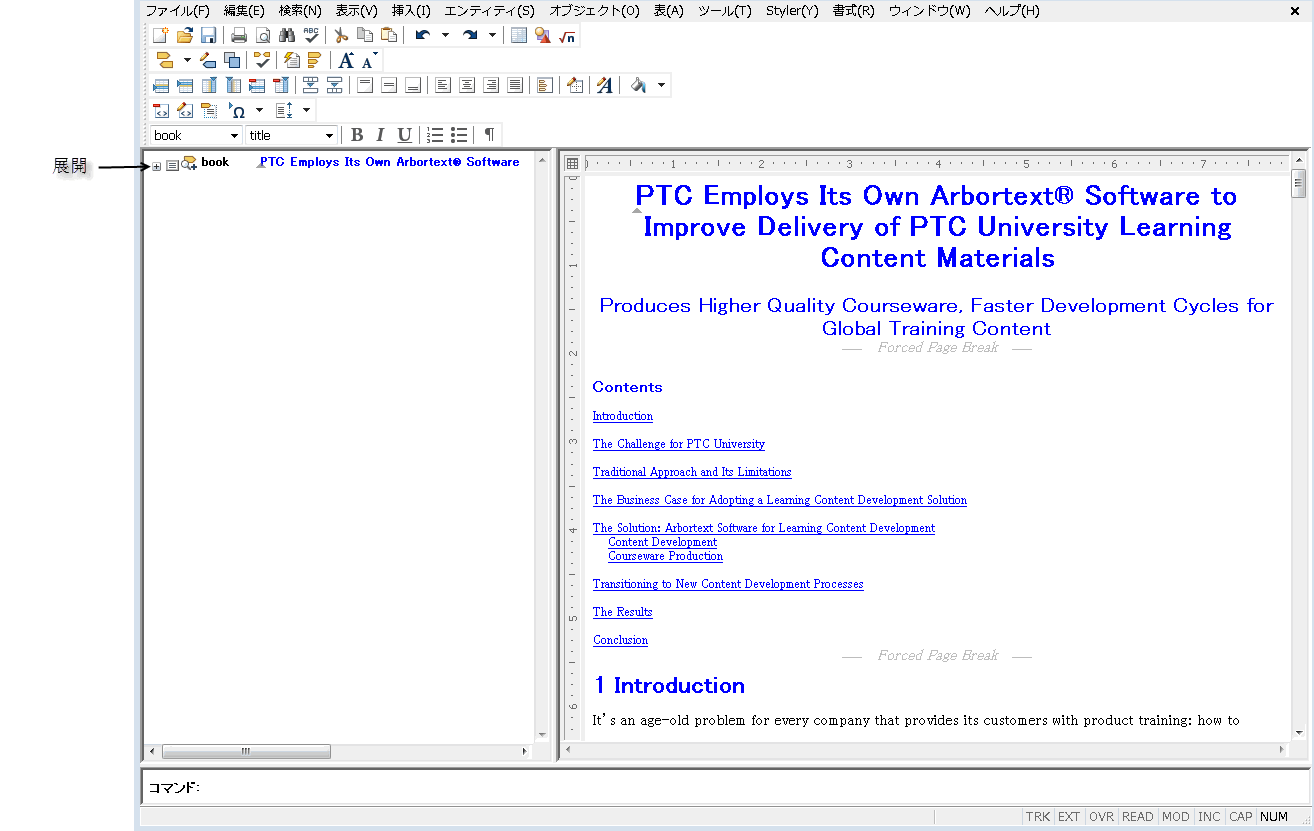Click the Copy icon
This screenshot has width=1314, height=831.
(x=365, y=36)
